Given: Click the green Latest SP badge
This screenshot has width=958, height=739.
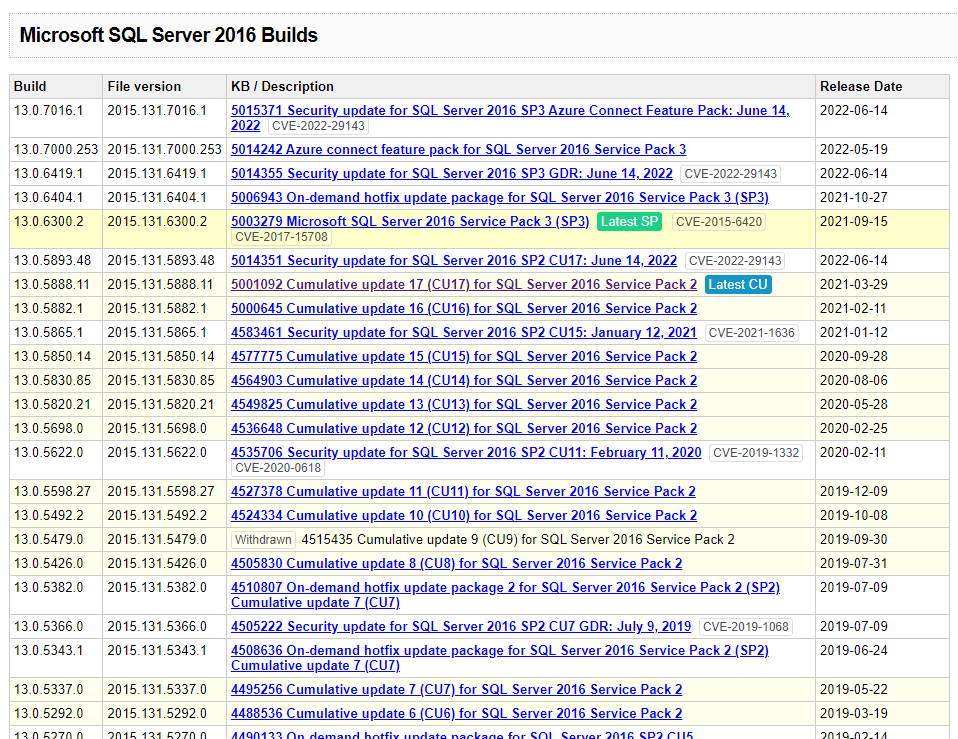Looking at the screenshot, I should [629, 222].
